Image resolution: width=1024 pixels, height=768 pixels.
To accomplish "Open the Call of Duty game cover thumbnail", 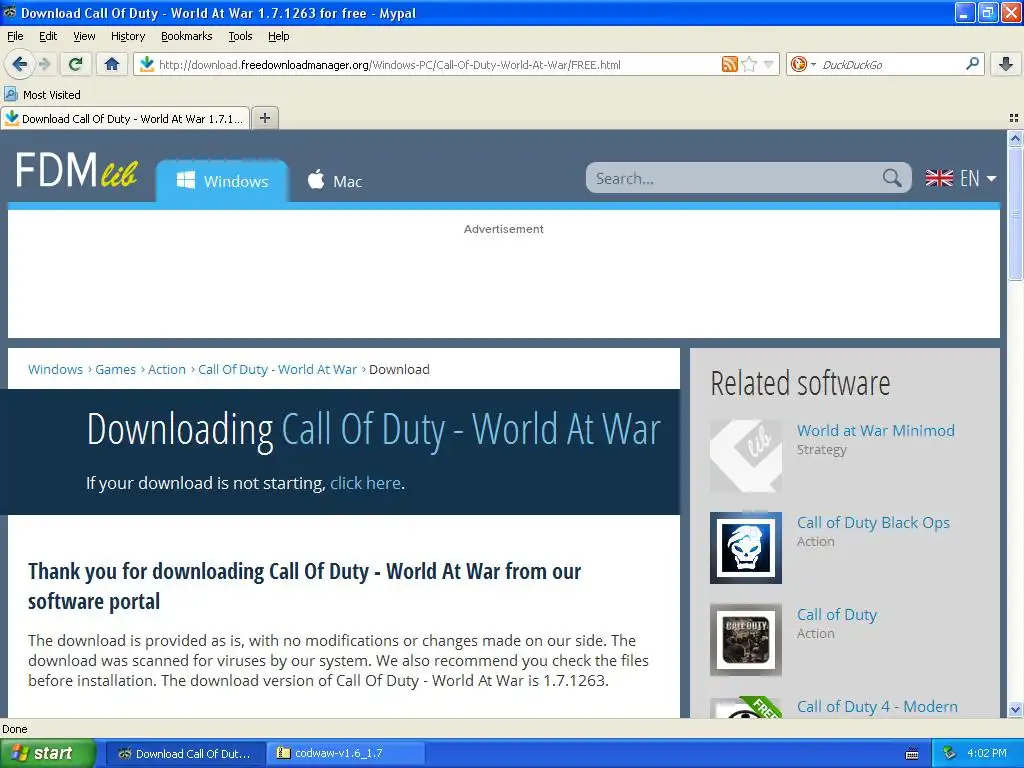I will click(746, 639).
